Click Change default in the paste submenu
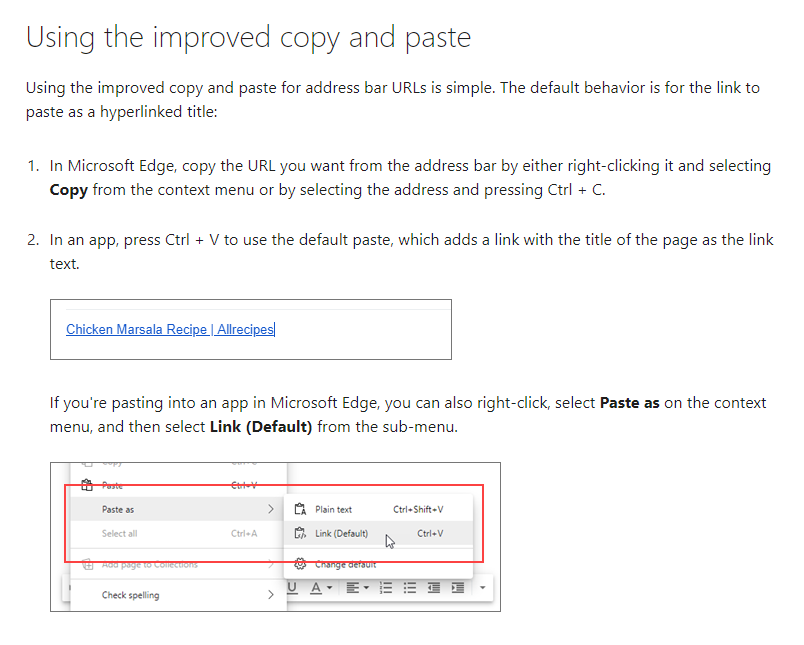The width and height of the screenshot is (804, 645). point(346,564)
